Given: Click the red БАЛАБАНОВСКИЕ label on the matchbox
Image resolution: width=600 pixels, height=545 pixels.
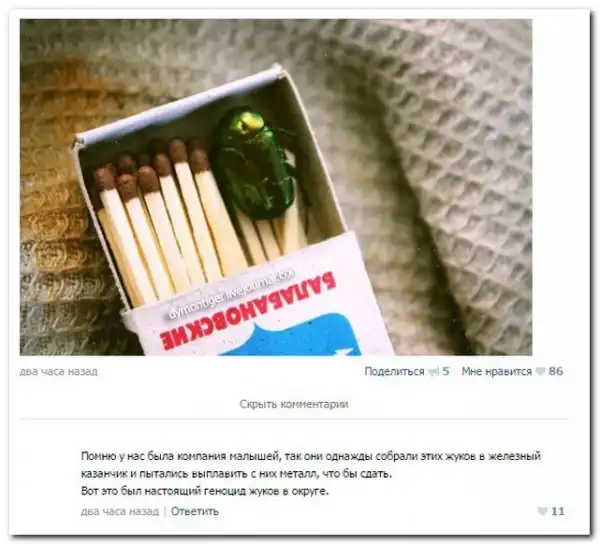Looking at the screenshot, I should (248, 311).
